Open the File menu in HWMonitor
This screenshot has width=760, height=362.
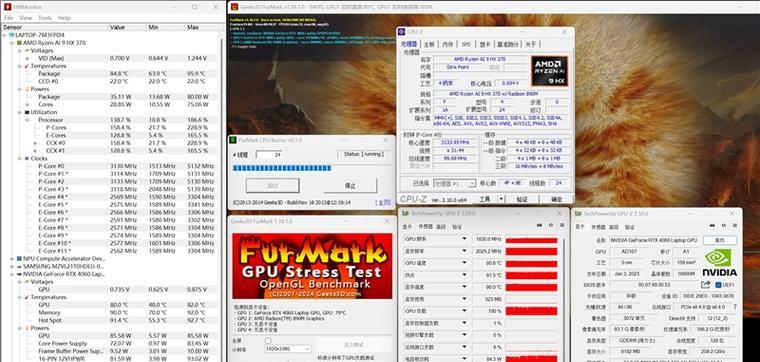[8, 18]
